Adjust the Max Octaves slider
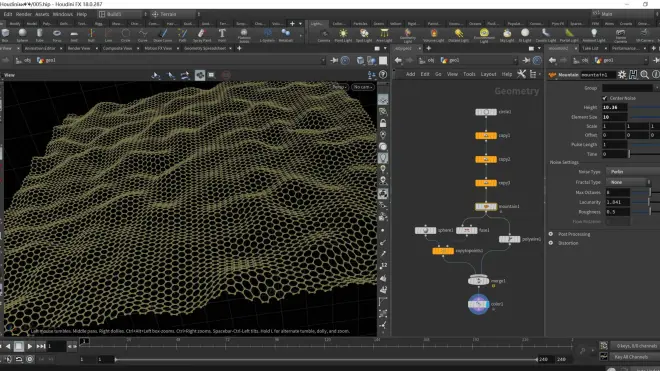Viewport: 660px width, 371px height. click(645, 192)
